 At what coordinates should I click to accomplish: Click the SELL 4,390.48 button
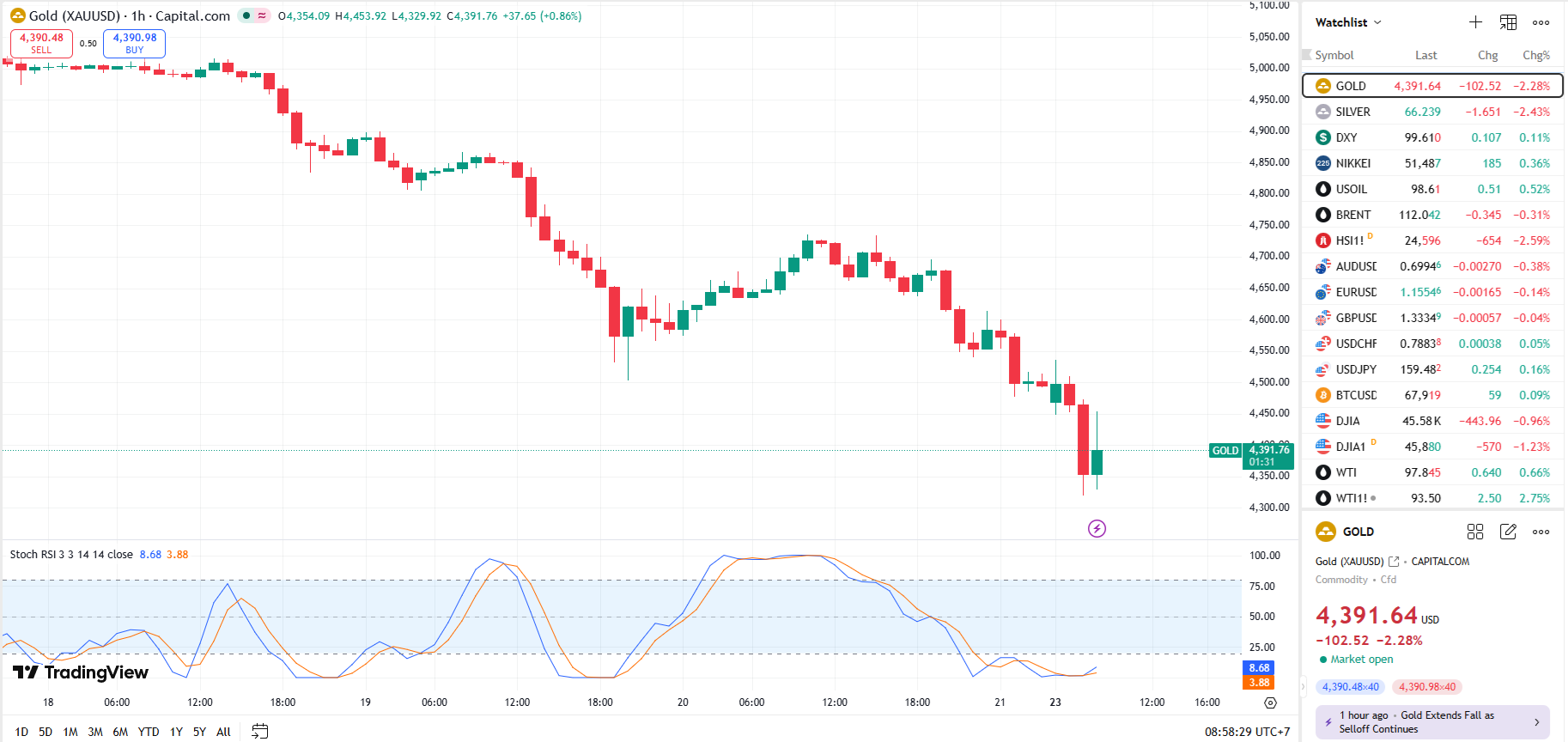pyautogui.click(x=41, y=43)
